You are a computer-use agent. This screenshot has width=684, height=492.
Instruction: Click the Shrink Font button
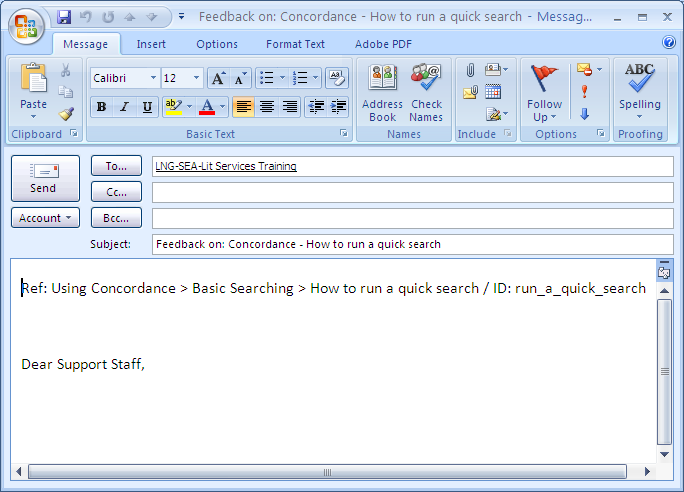pos(240,78)
